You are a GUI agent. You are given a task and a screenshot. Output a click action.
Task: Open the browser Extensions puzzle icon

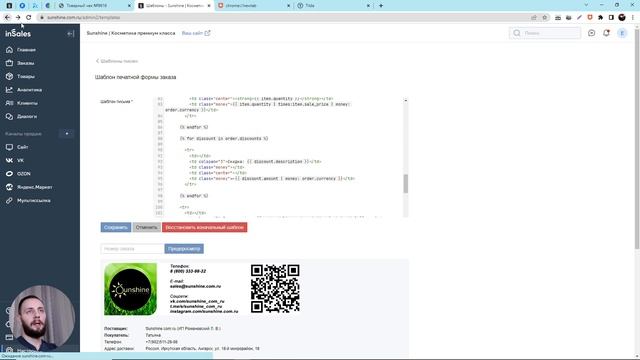pos(600,18)
